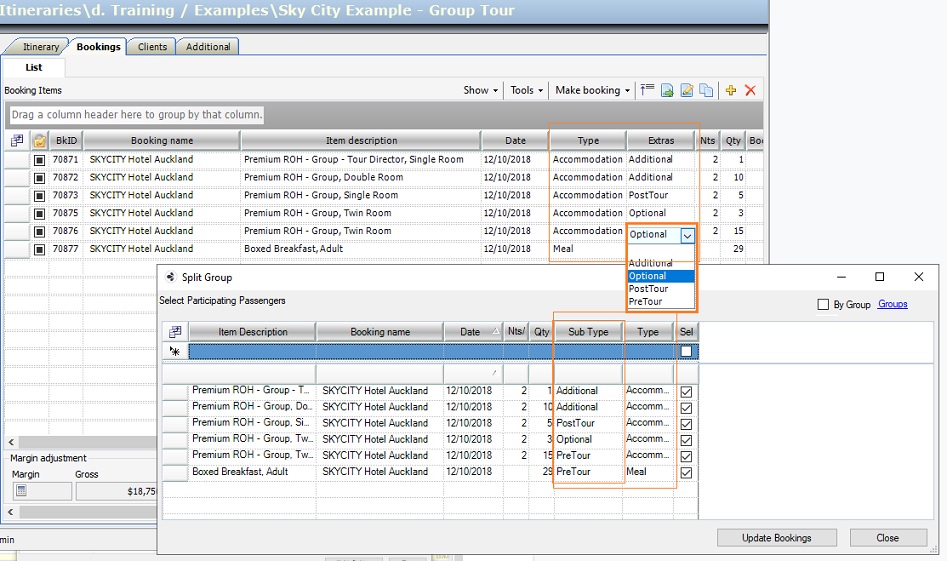The height and width of the screenshot is (561, 947).
Task: Click the red X delete booking icon
Action: pos(750,90)
